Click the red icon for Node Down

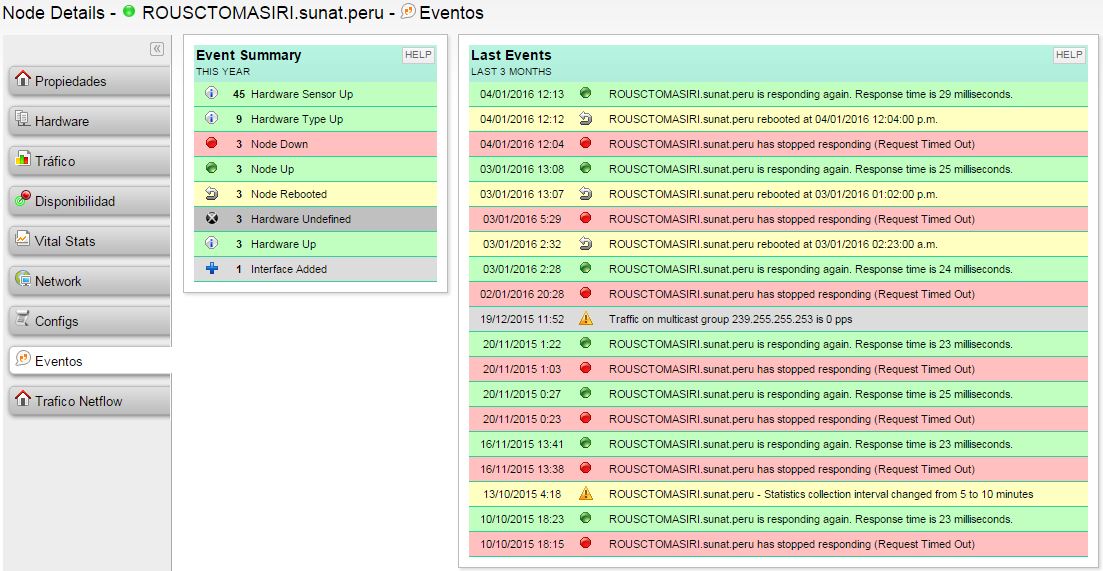[212, 143]
